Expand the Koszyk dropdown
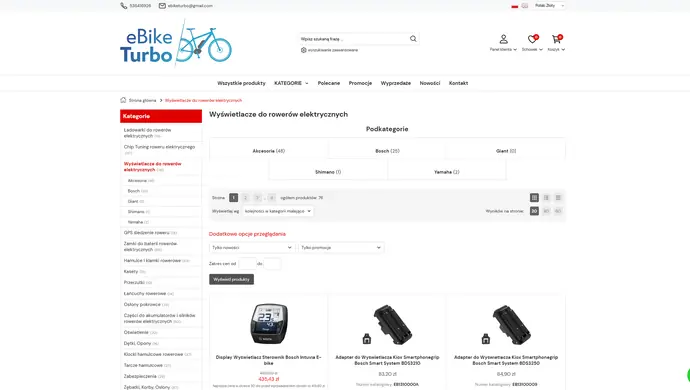Viewport: 690px width, 390px height. tap(556, 49)
